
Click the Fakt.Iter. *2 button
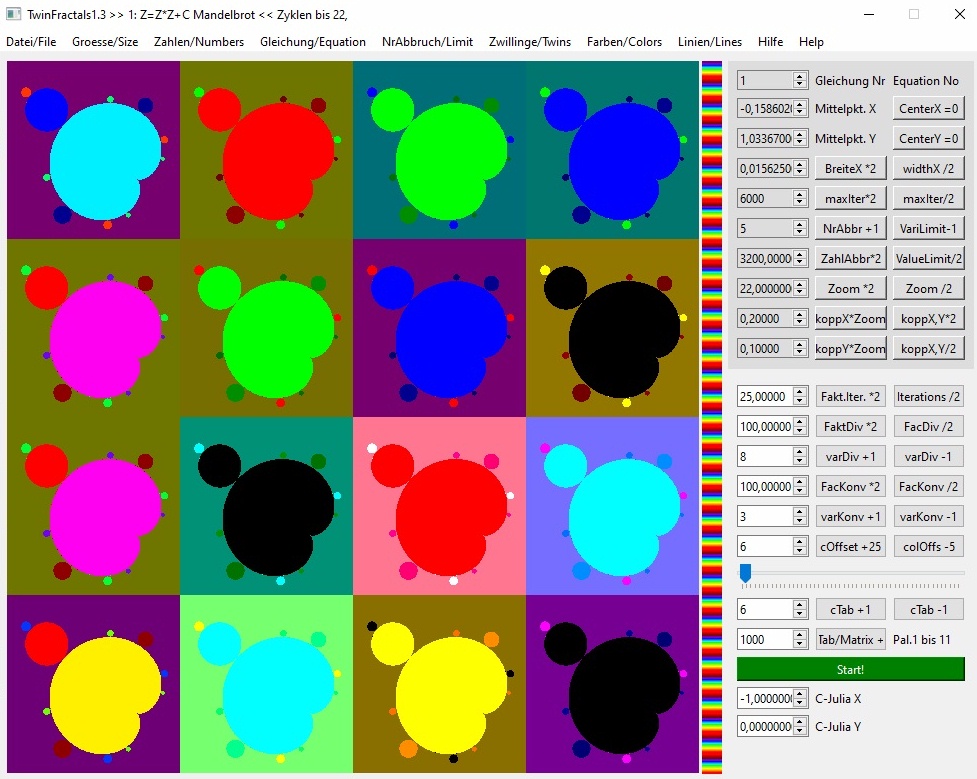pos(851,396)
